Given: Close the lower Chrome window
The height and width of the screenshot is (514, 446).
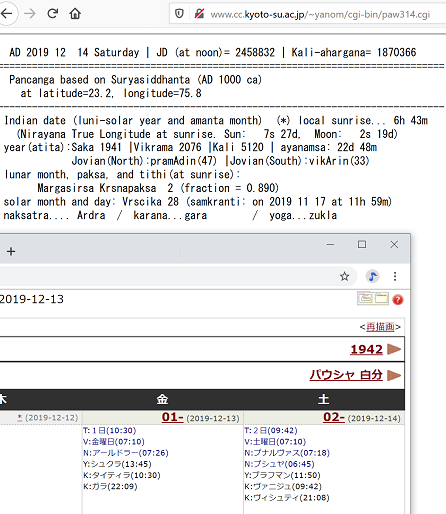Looking at the screenshot, I should pyautogui.click(x=394, y=245).
